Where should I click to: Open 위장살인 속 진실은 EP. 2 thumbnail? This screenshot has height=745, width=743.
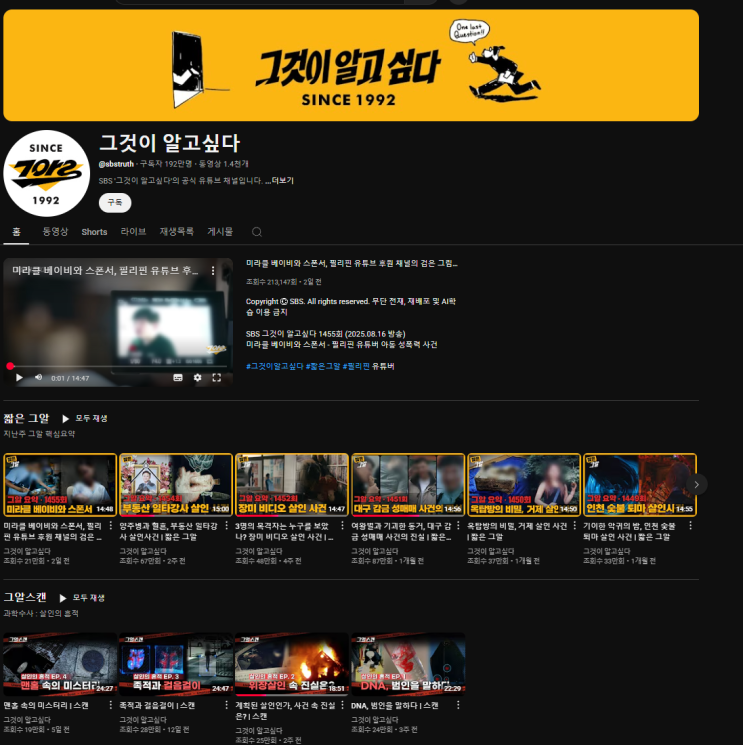(x=292, y=664)
